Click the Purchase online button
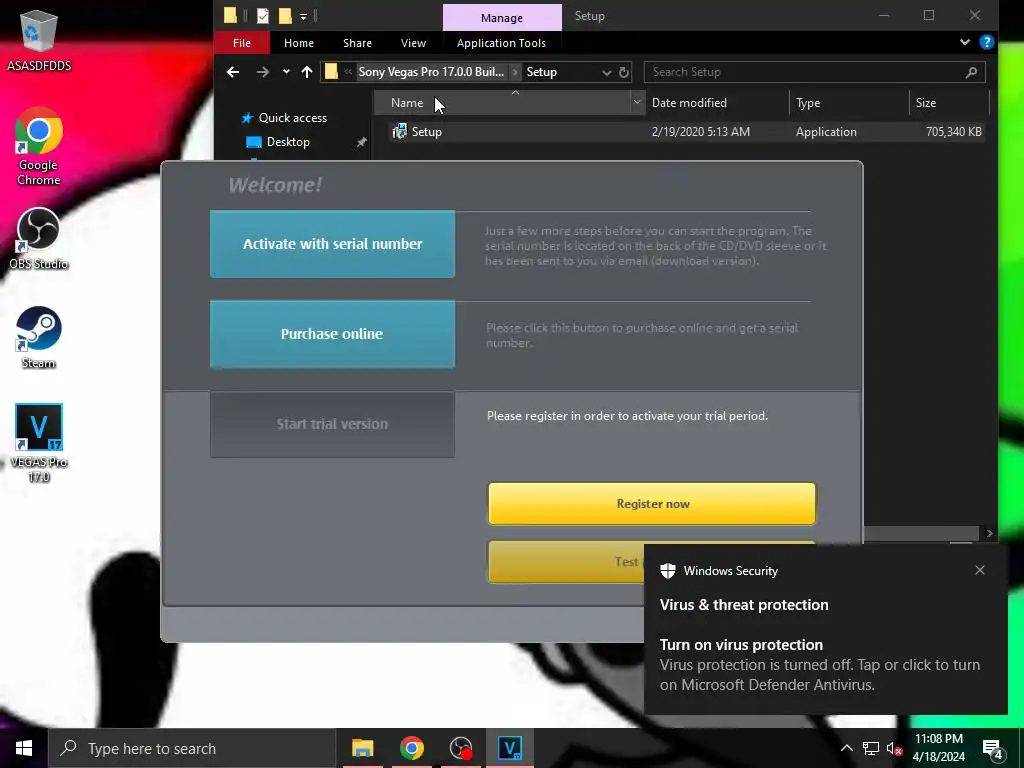 332,334
